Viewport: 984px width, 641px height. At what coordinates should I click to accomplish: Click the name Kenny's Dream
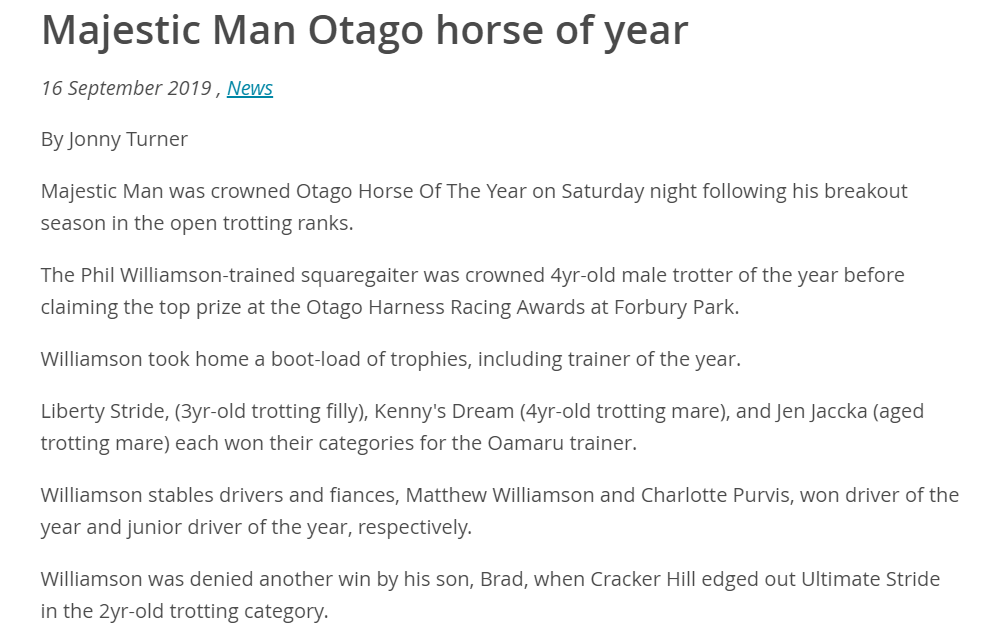(x=444, y=411)
